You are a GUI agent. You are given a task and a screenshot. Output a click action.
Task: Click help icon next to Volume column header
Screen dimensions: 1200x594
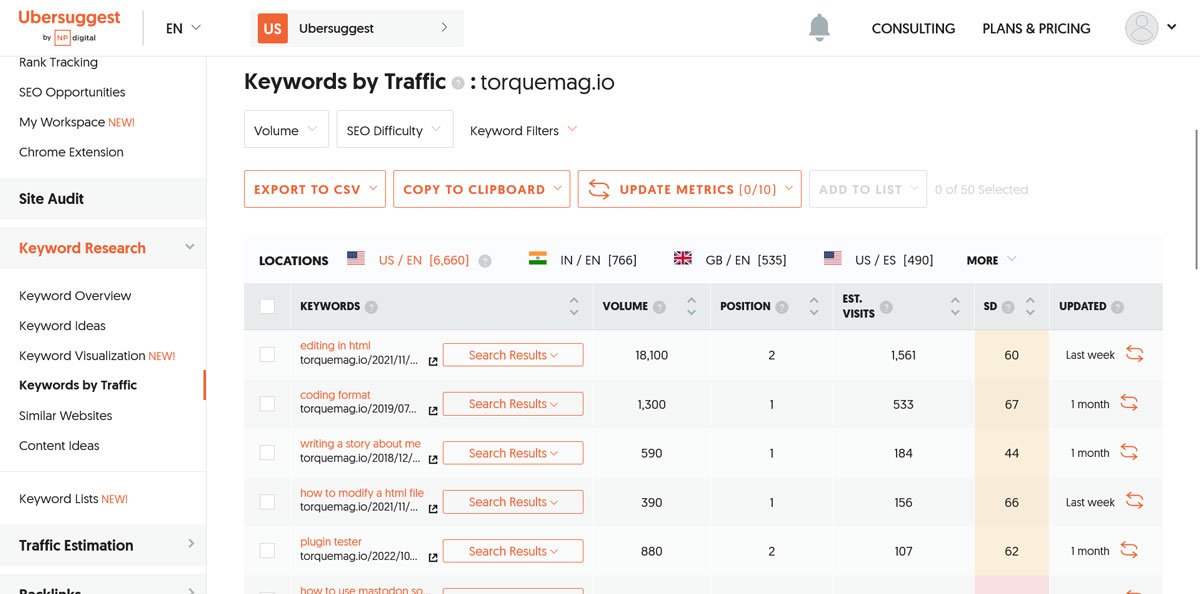click(659, 307)
